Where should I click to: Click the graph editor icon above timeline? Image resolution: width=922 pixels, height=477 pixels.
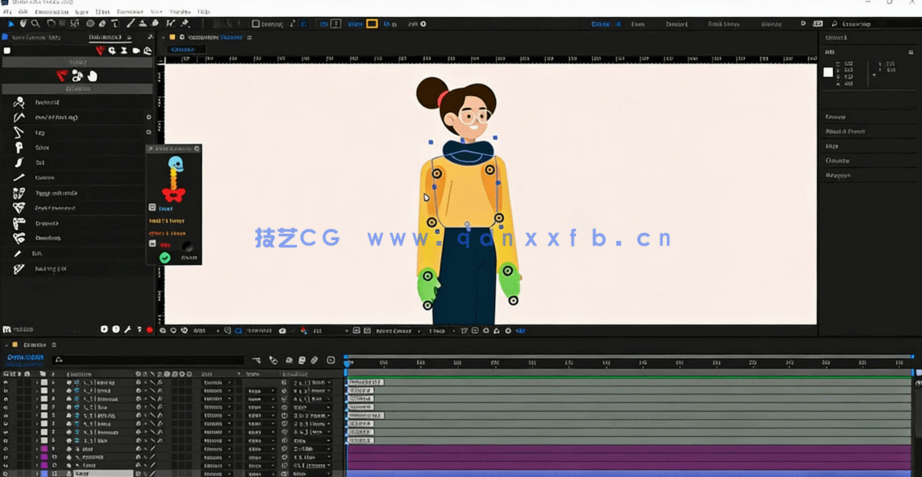[331, 360]
